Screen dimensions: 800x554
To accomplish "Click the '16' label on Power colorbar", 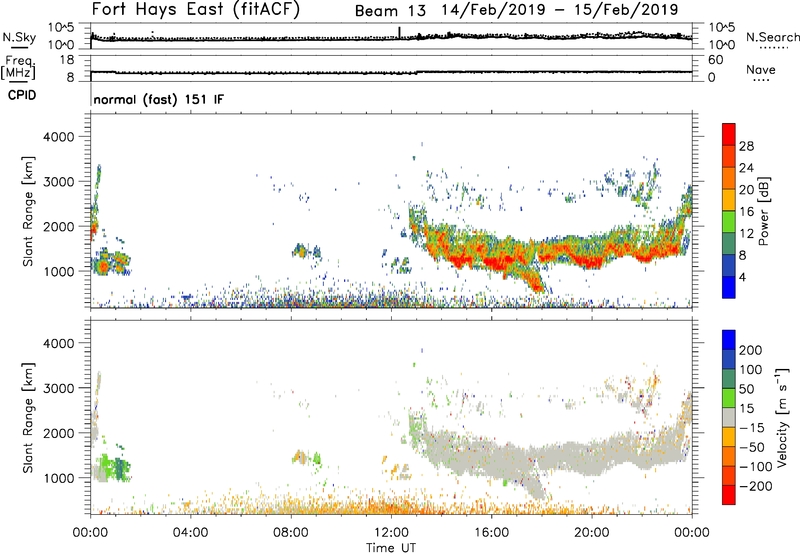I will [x=746, y=212].
